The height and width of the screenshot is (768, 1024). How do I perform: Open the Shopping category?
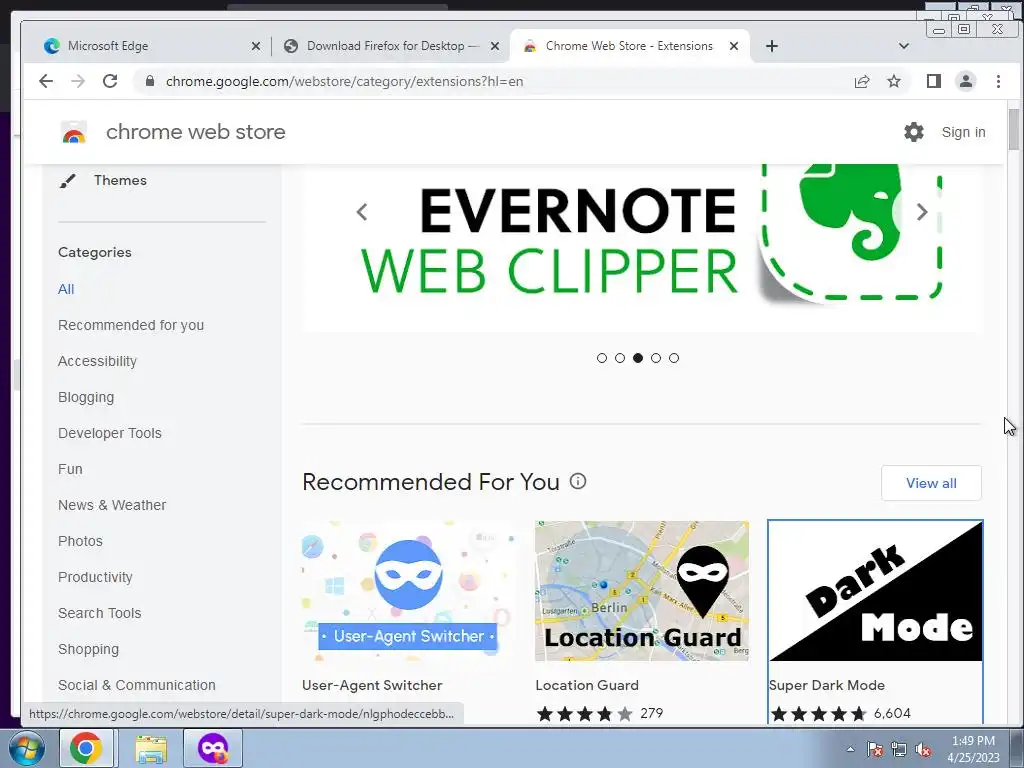(x=88, y=649)
